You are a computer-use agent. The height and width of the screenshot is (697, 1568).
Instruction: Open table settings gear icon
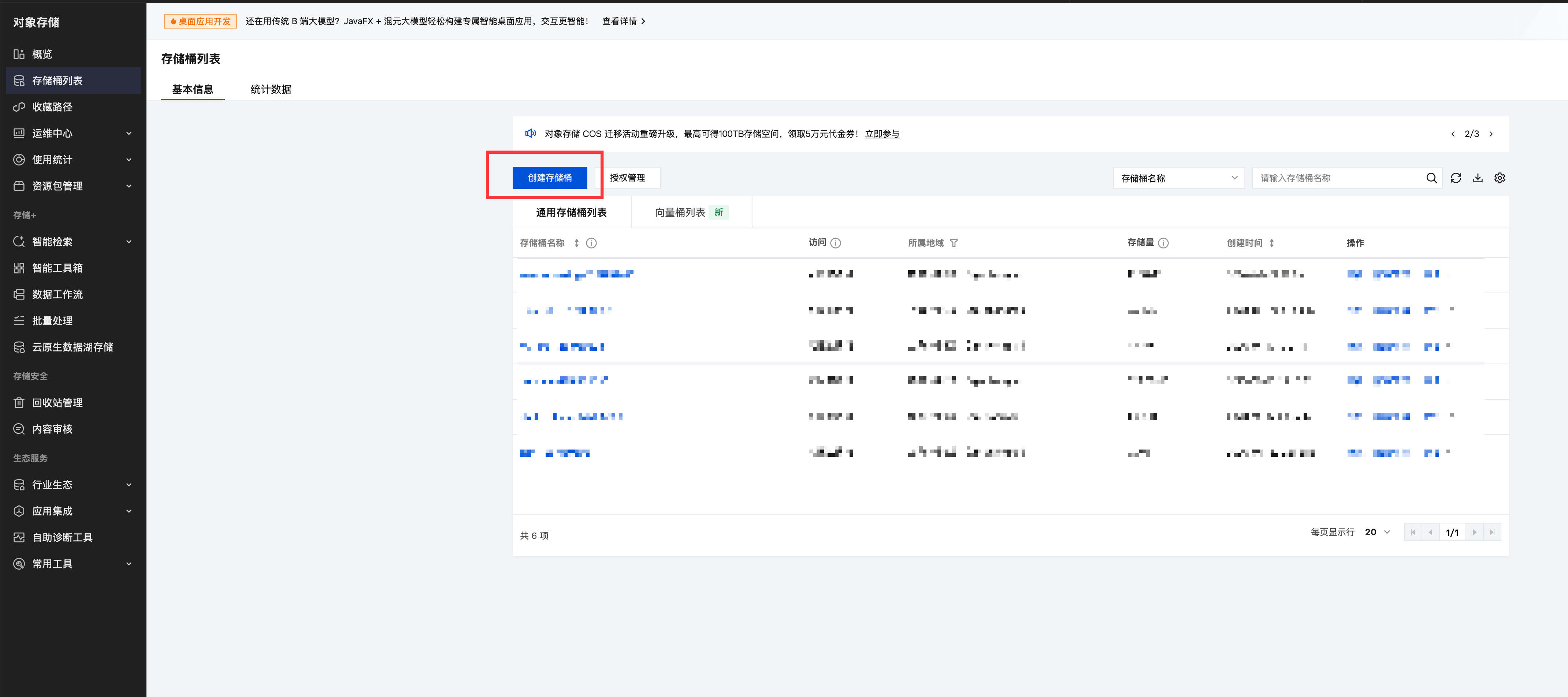(x=1499, y=178)
